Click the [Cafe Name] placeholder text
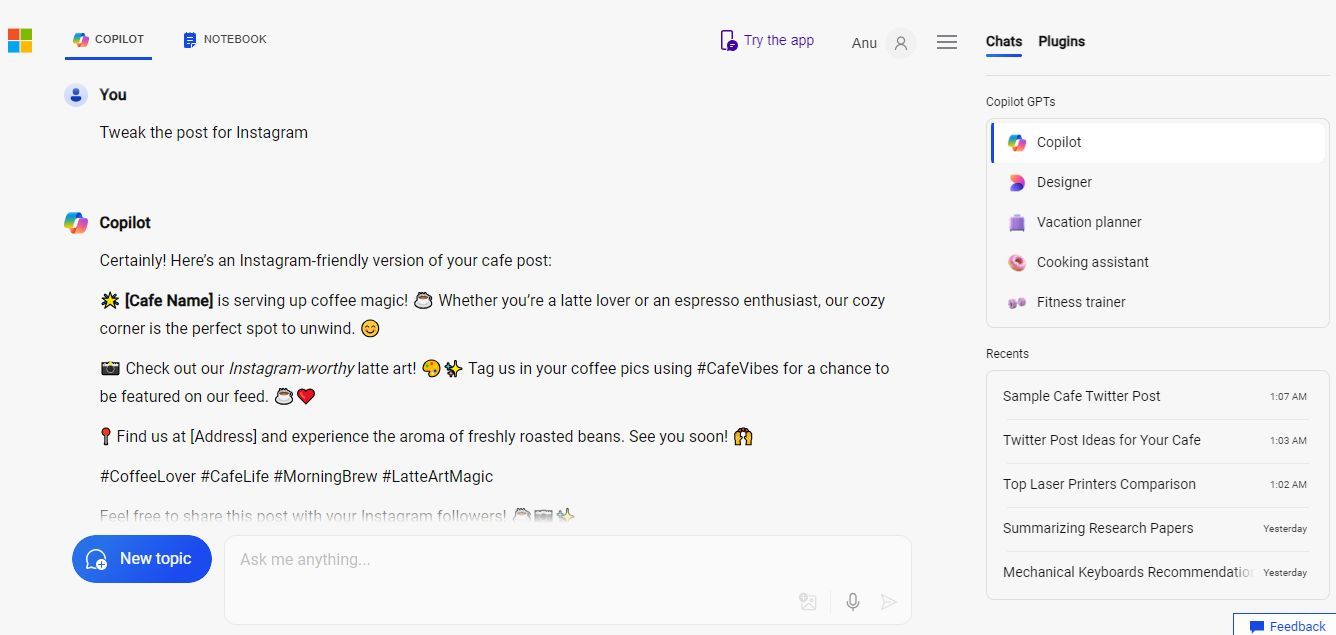Screen dimensions: 1336x635 (x=169, y=300)
